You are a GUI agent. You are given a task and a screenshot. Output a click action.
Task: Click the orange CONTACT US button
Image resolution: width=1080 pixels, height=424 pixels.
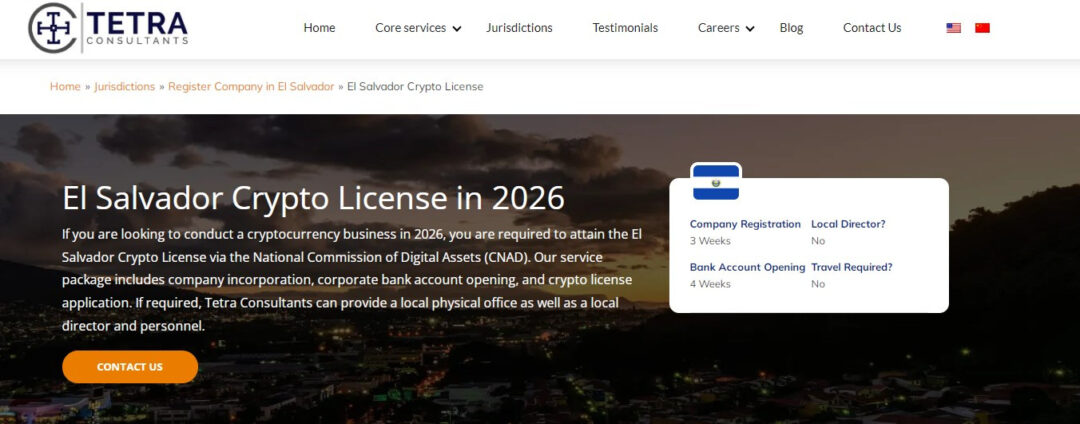coord(129,367)
